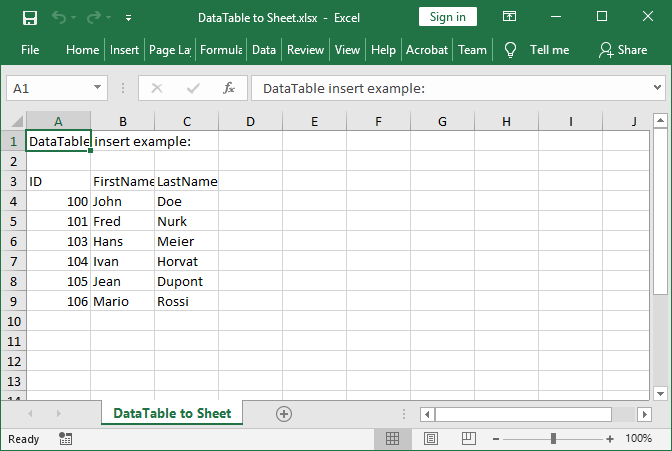Click the Sign in button

click(447, 17)
